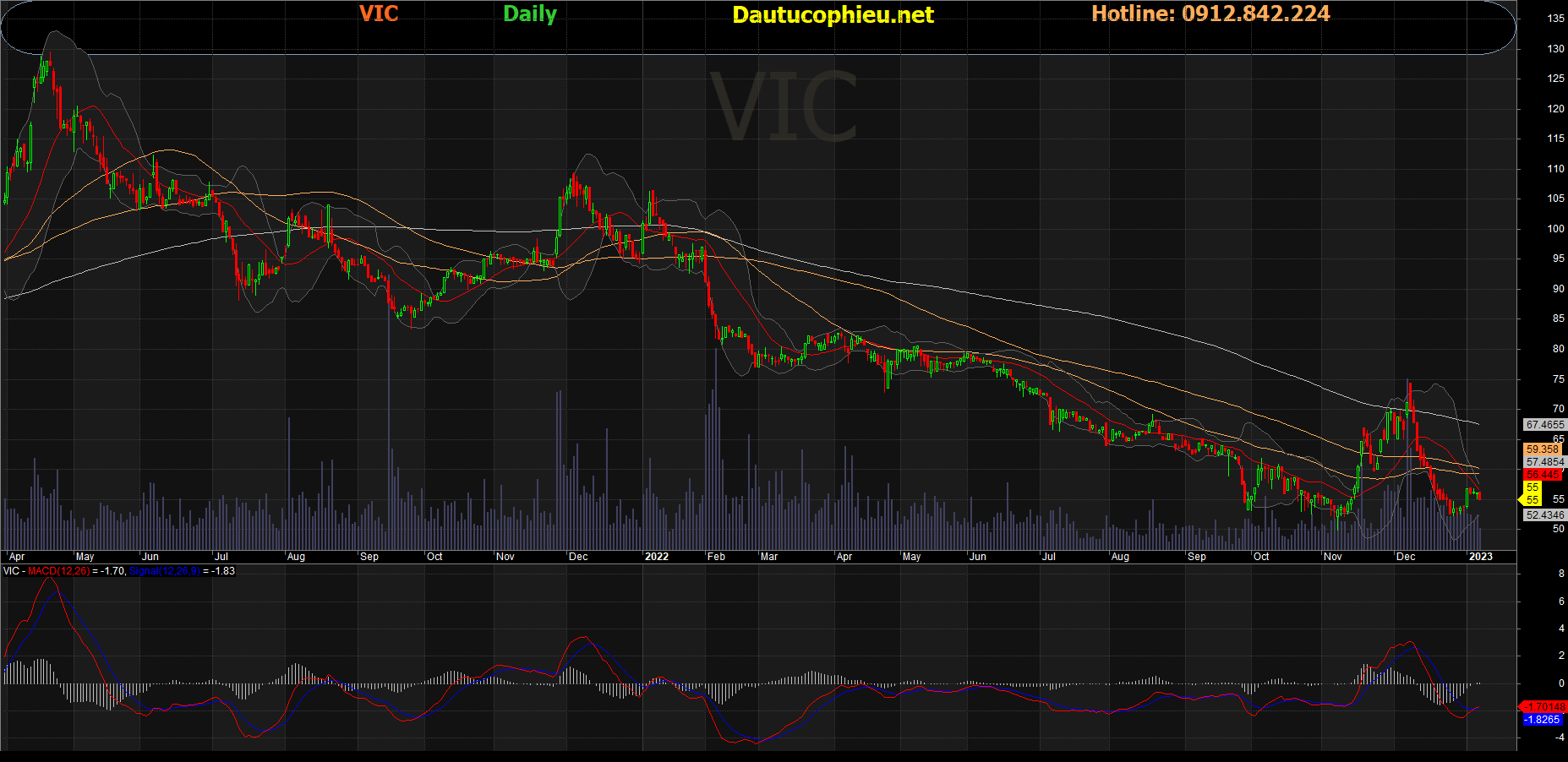
Task: Click the gray 57.4854 price tag
Action: [1544, 462]
